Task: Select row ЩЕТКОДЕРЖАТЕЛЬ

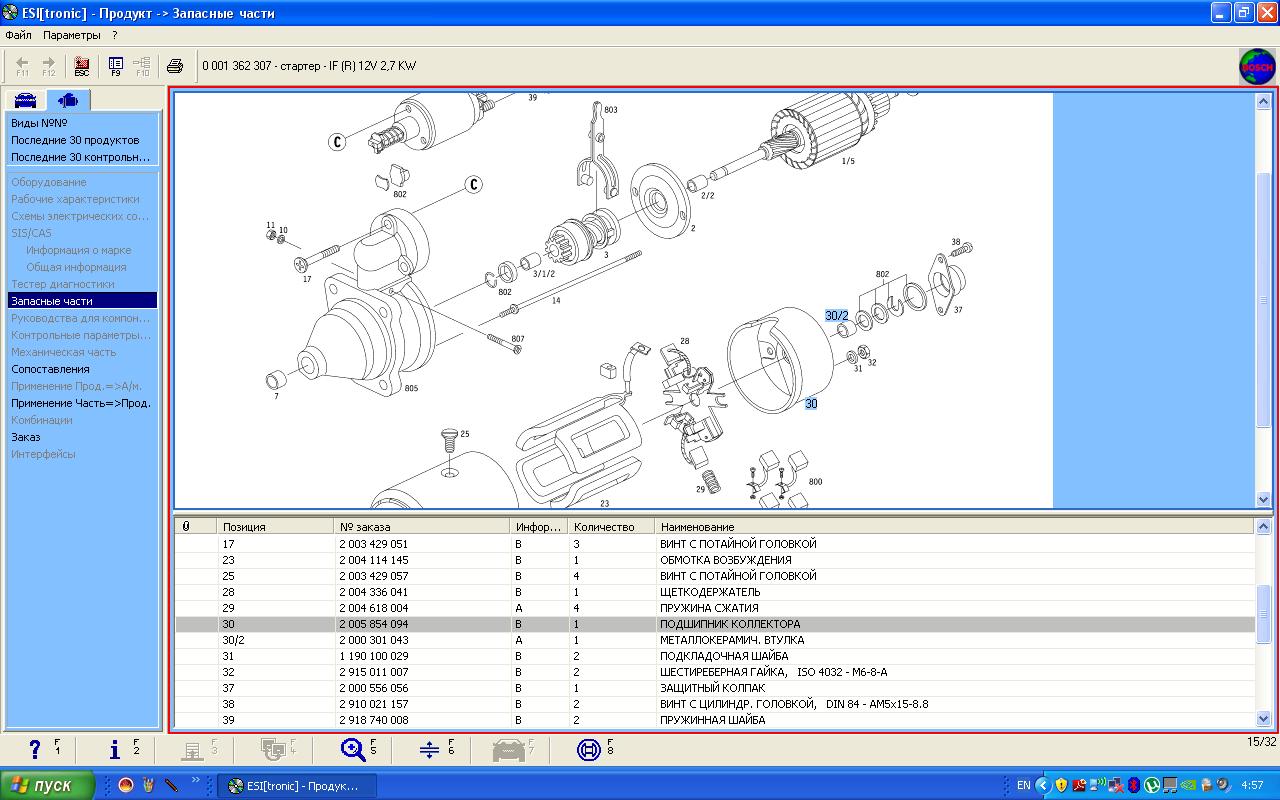Action: coord(715,592)
